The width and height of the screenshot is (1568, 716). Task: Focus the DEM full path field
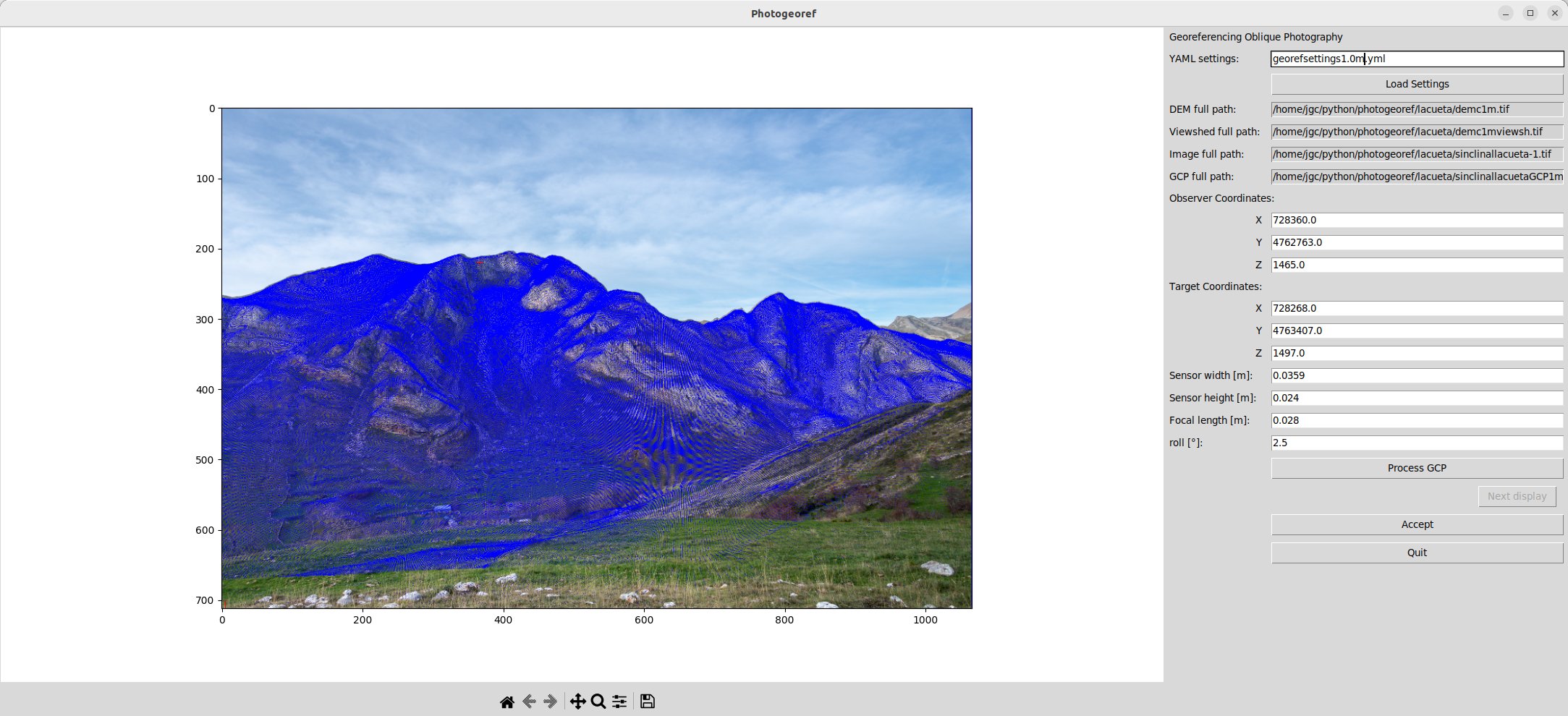coord(1417,109)
